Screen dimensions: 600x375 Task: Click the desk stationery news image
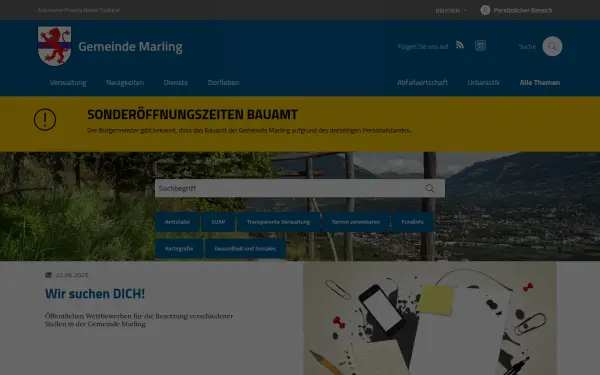tap(430, 318)
